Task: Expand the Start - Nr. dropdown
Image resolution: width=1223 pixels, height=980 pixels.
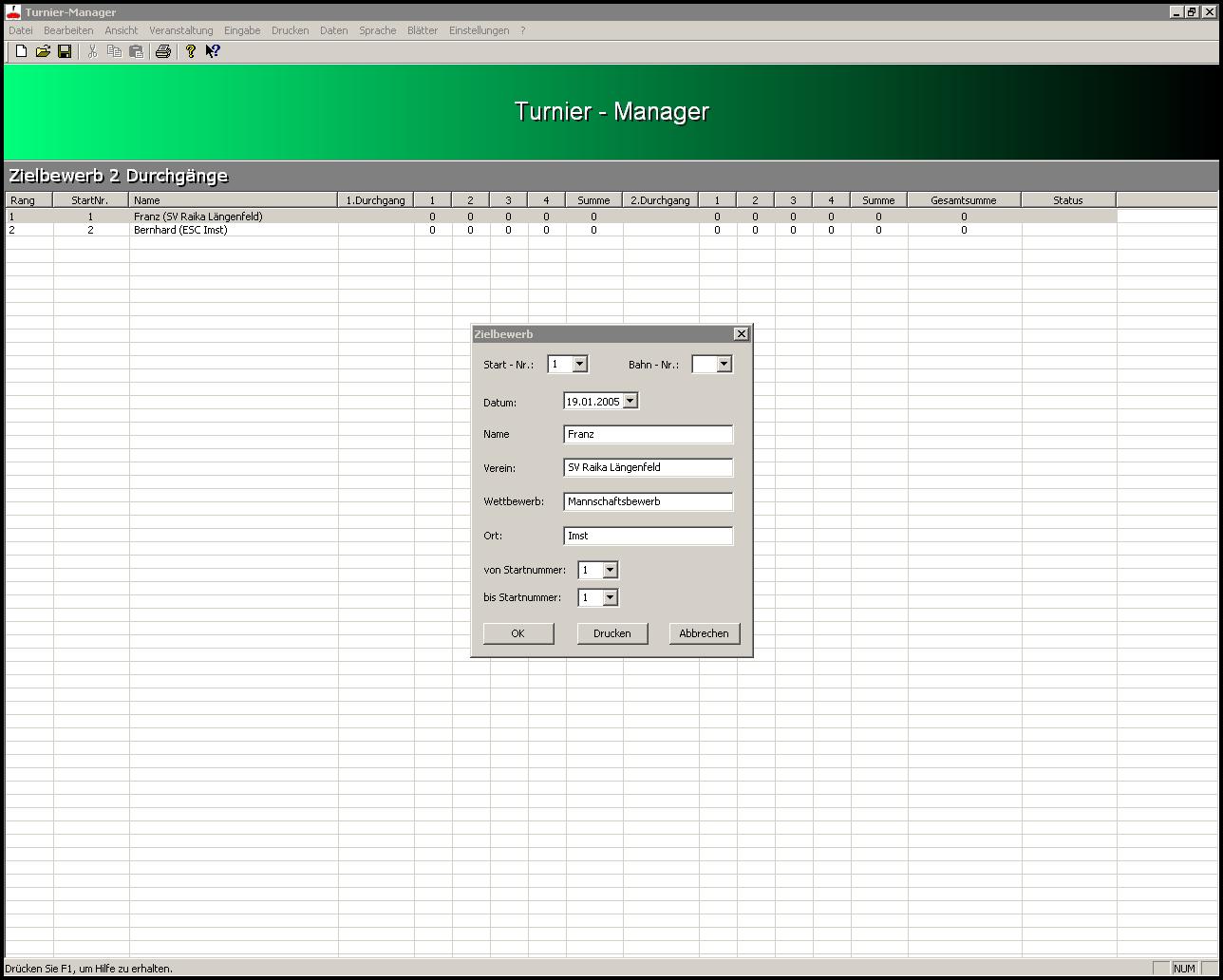Action: pos(579,364)
